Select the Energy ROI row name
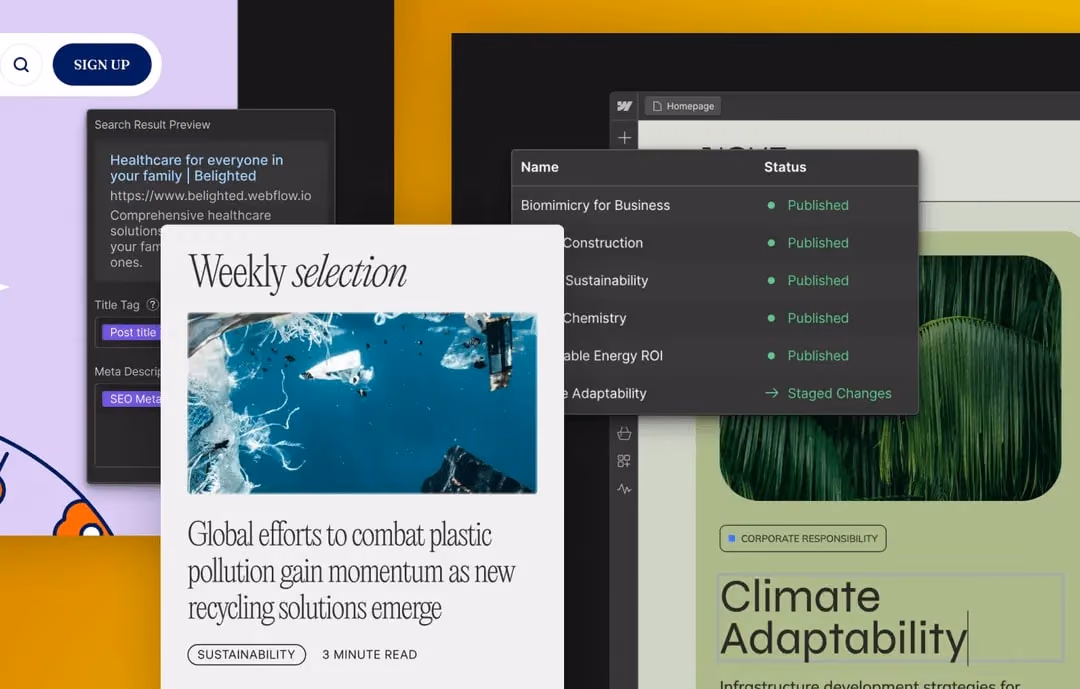 (613, 356)
